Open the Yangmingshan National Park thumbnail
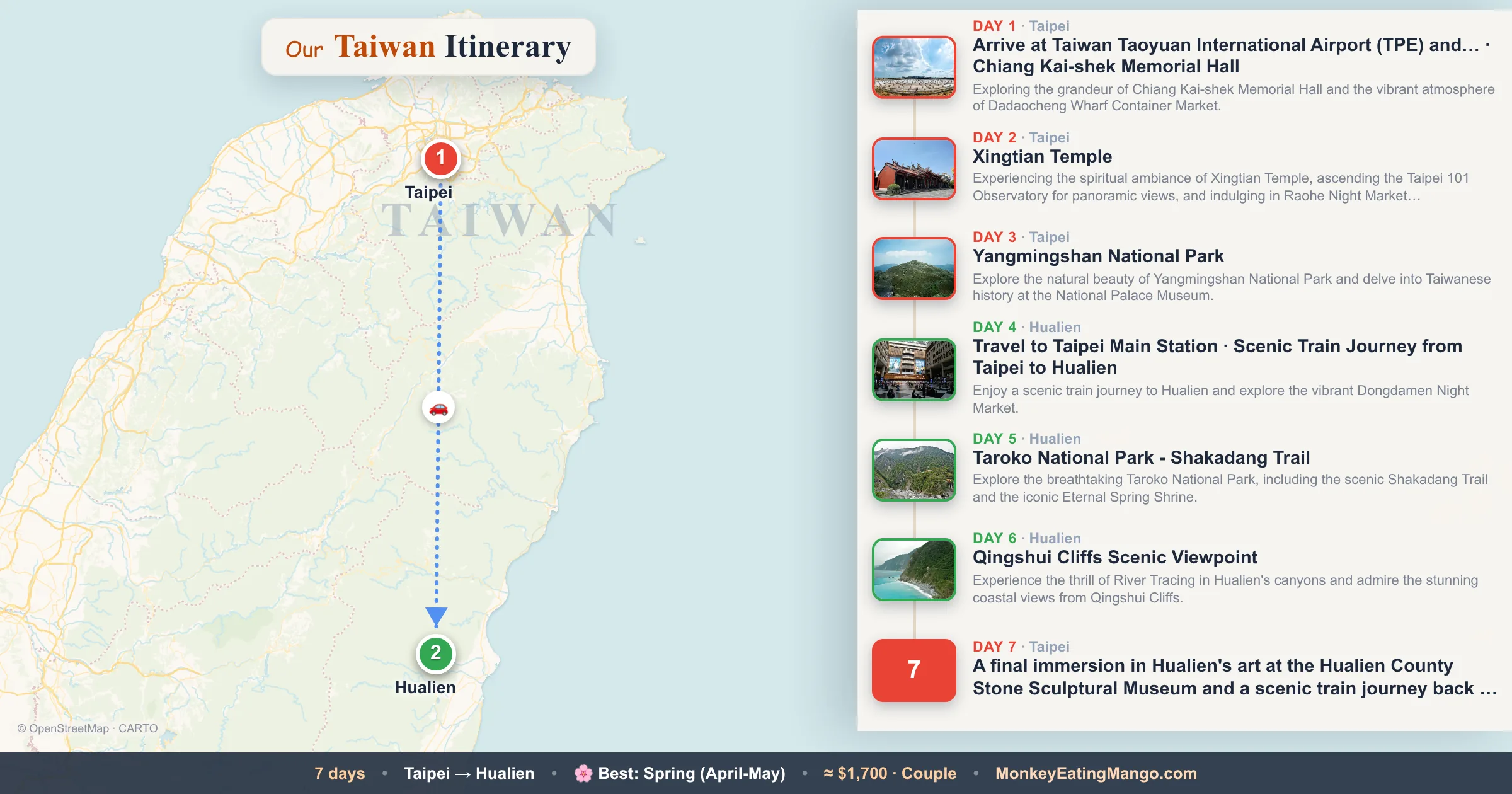The image size is (1512, 794). coord(913,268)
